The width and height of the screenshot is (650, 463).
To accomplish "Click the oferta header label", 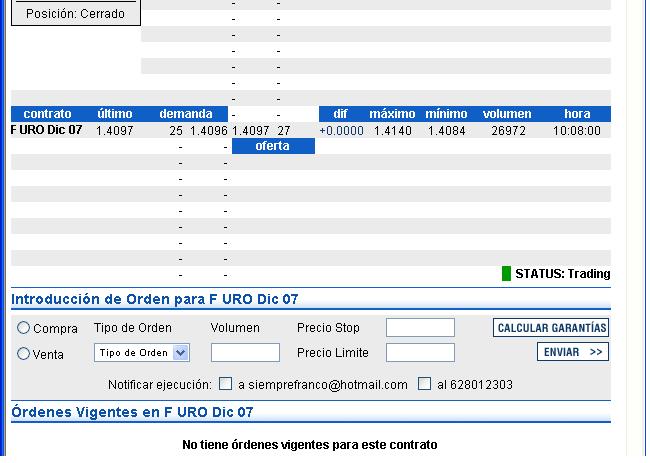I will click(273, 146).
